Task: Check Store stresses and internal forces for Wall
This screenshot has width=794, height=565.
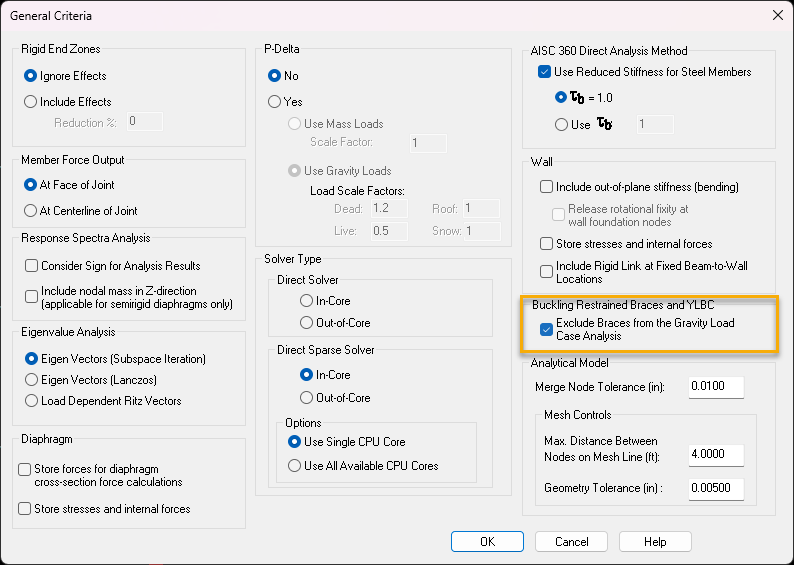Action: click(x=546, y=244)
